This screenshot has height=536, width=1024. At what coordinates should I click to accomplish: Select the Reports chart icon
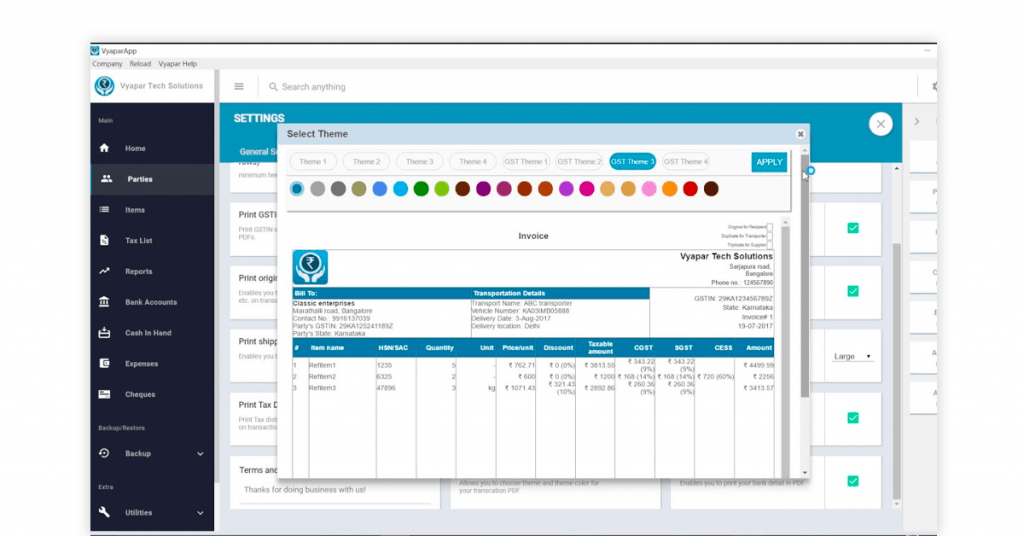[105, 271]
